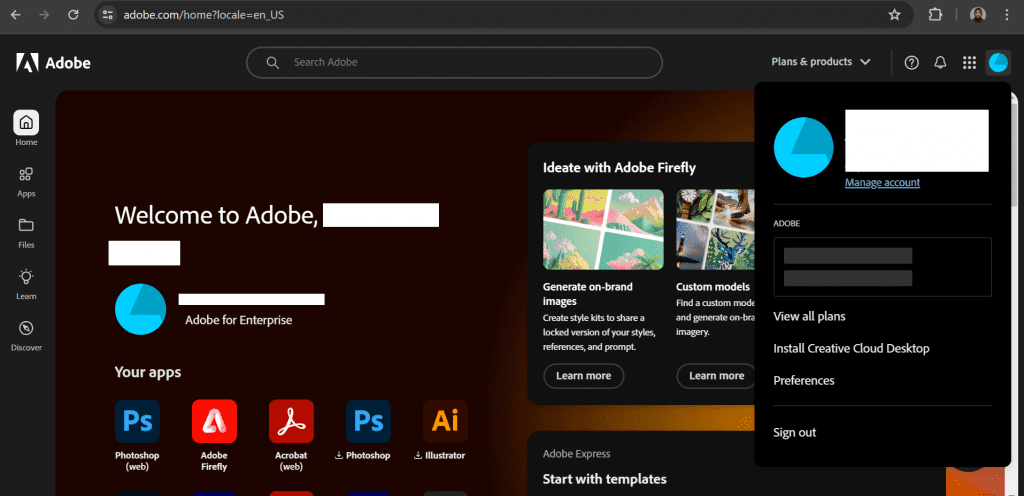Viewport: 1024px width, 496px height.
Task: Click the Manage account link
Action: tap(882, 183)
